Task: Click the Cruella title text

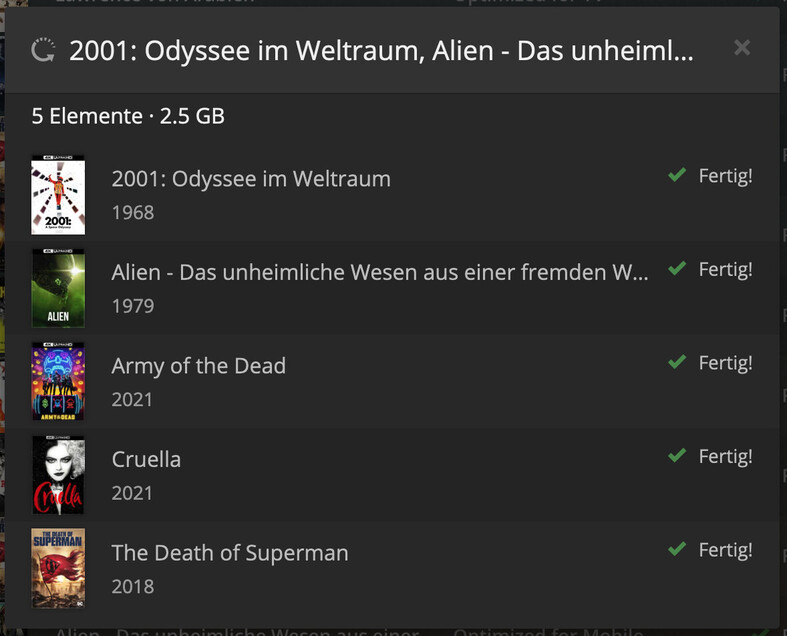Action: [146, 459]
